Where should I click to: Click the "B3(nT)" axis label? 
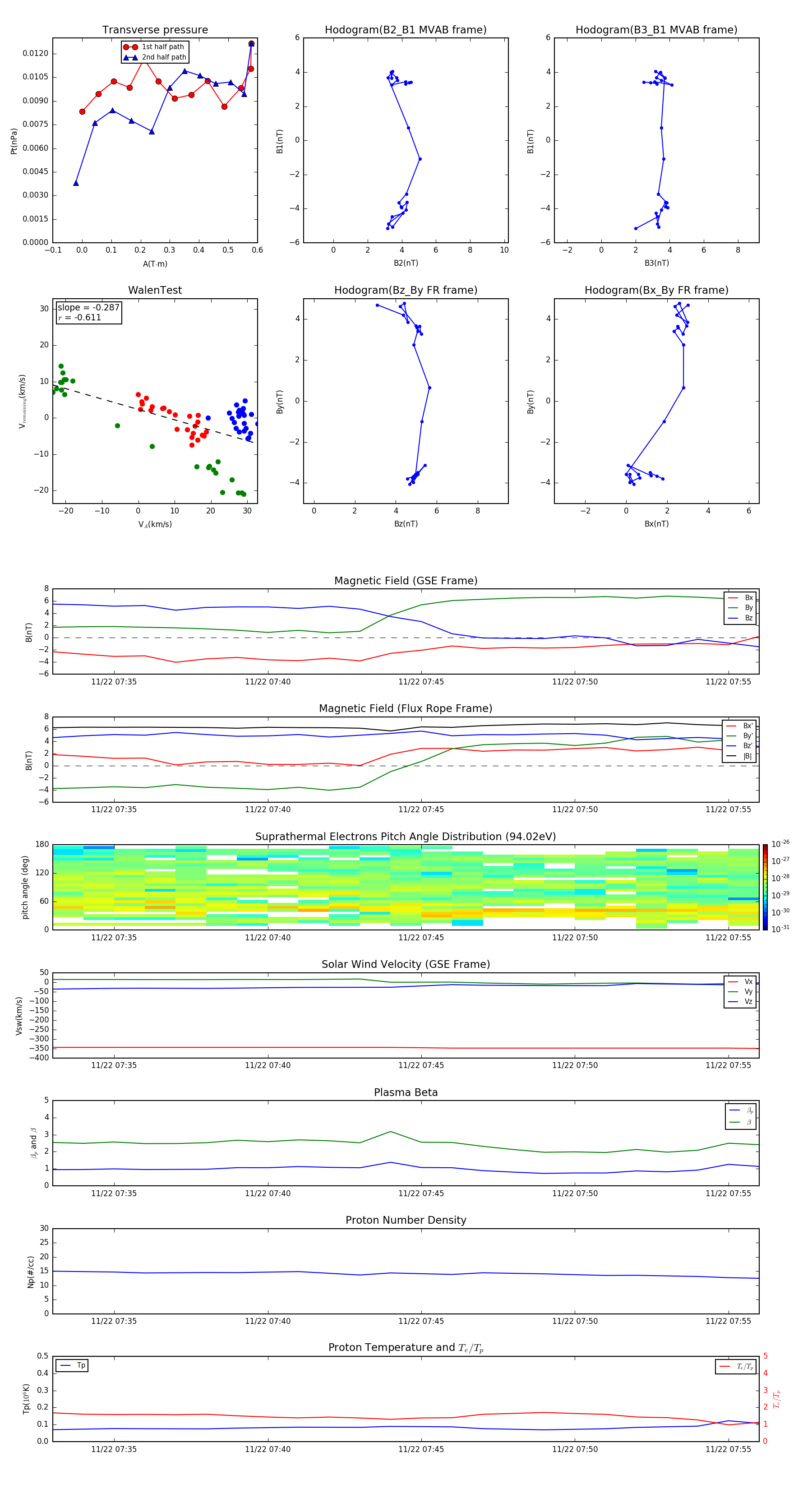tap(656, 263)
